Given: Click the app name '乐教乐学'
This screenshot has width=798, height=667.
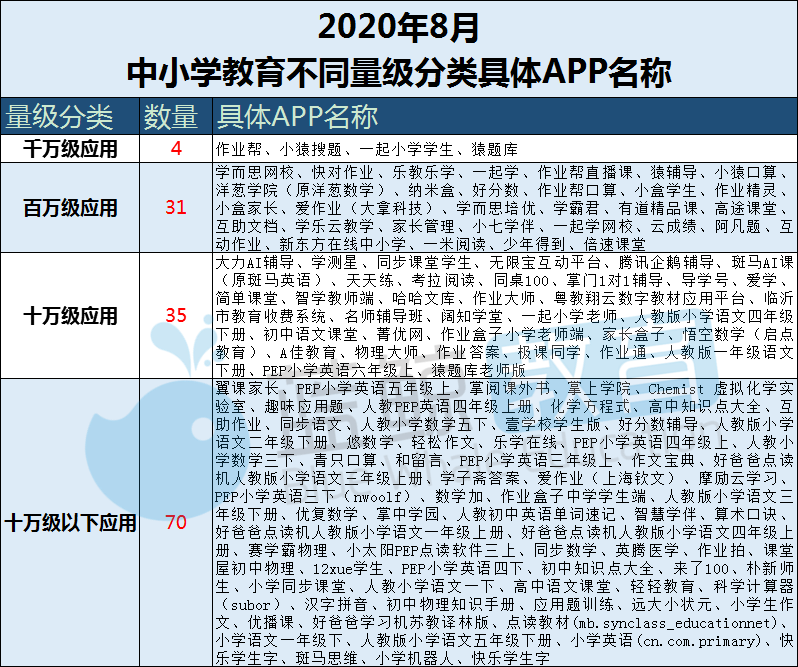Looking at the screenshot, I should (423, 172).
